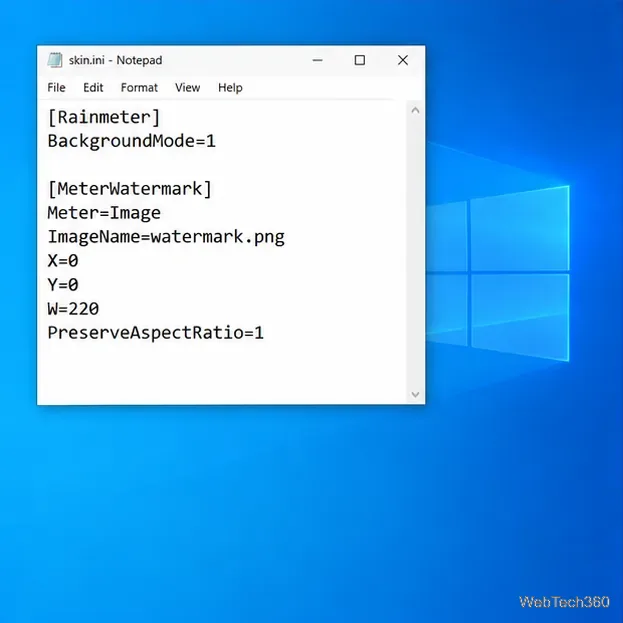Click the skin.ini - Notepad title text

point(116,60)
